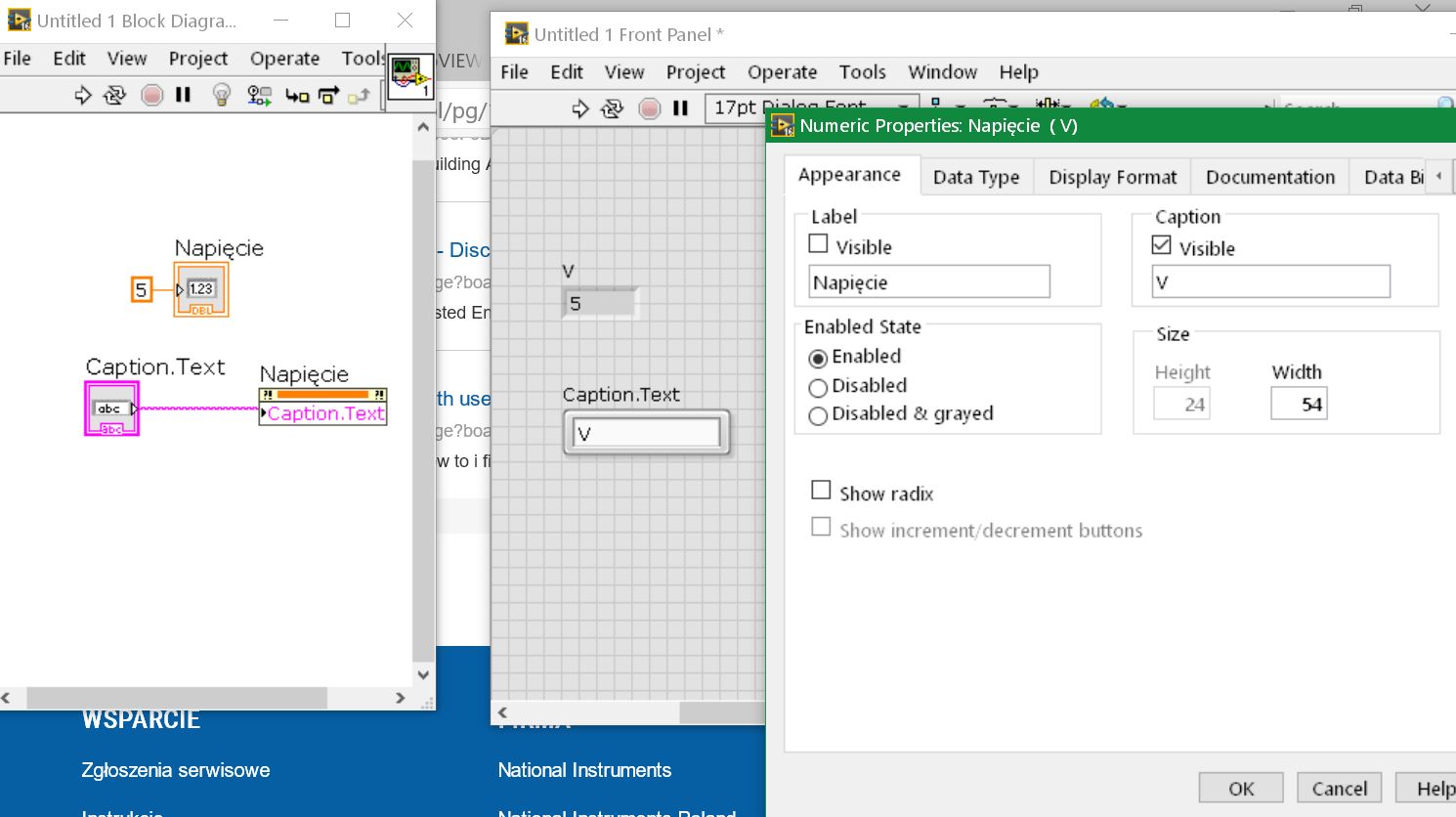Open File menu in Front Panel window
This screenshot has width=1456, height=817.
point(514,72)
